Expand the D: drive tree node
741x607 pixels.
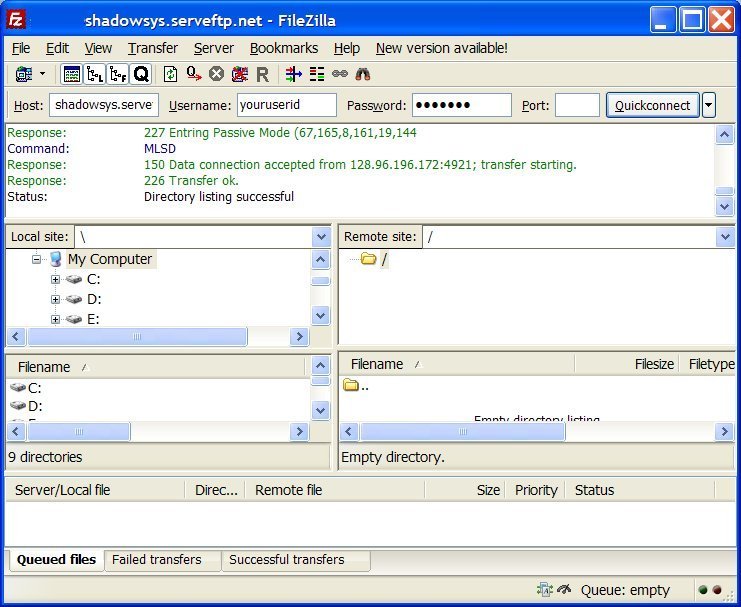(55, 299)
